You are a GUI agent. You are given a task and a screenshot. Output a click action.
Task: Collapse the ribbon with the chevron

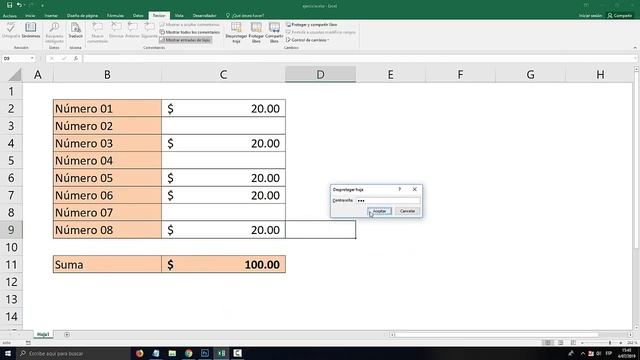point(635,48)
